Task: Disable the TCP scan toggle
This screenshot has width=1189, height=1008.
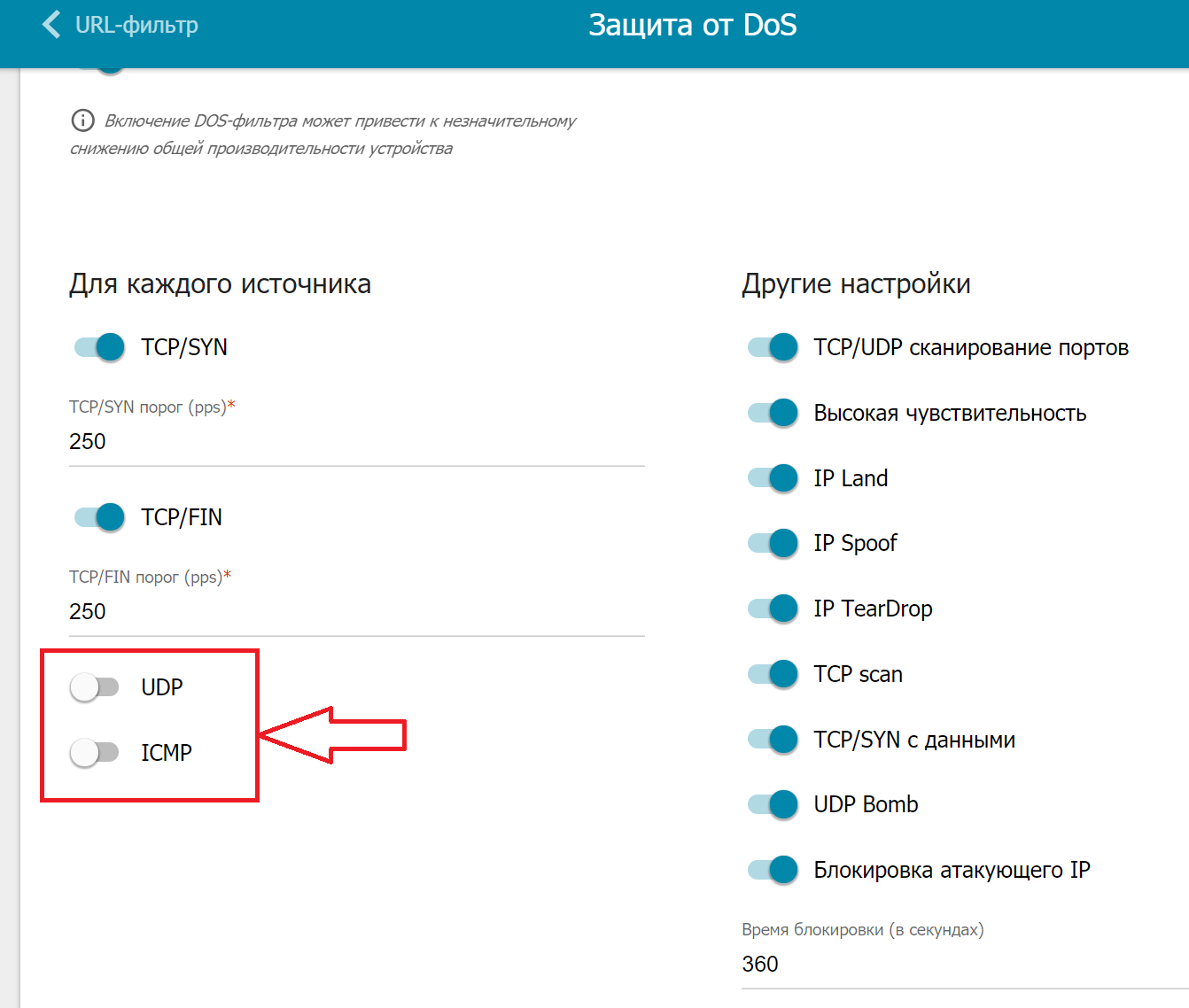Action: 773,674
